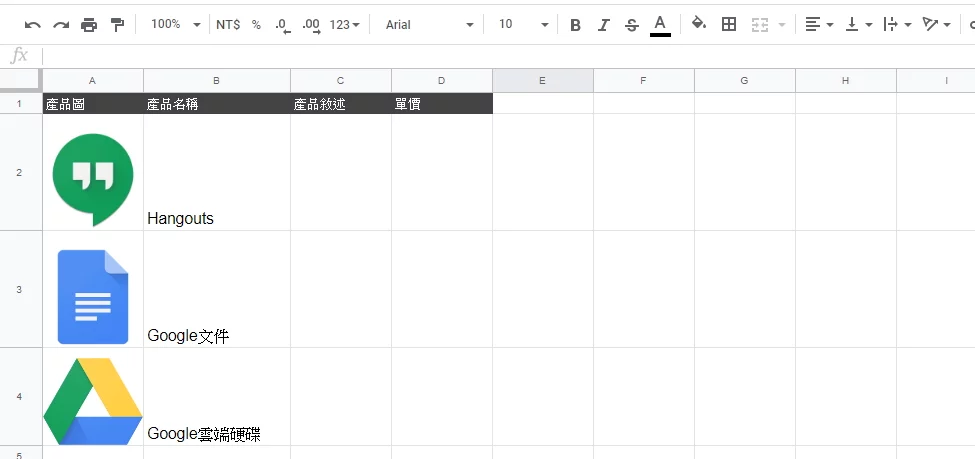975x459 pixels.
Task: Click the Hangouts logo image
Action: tap(93, 179)
